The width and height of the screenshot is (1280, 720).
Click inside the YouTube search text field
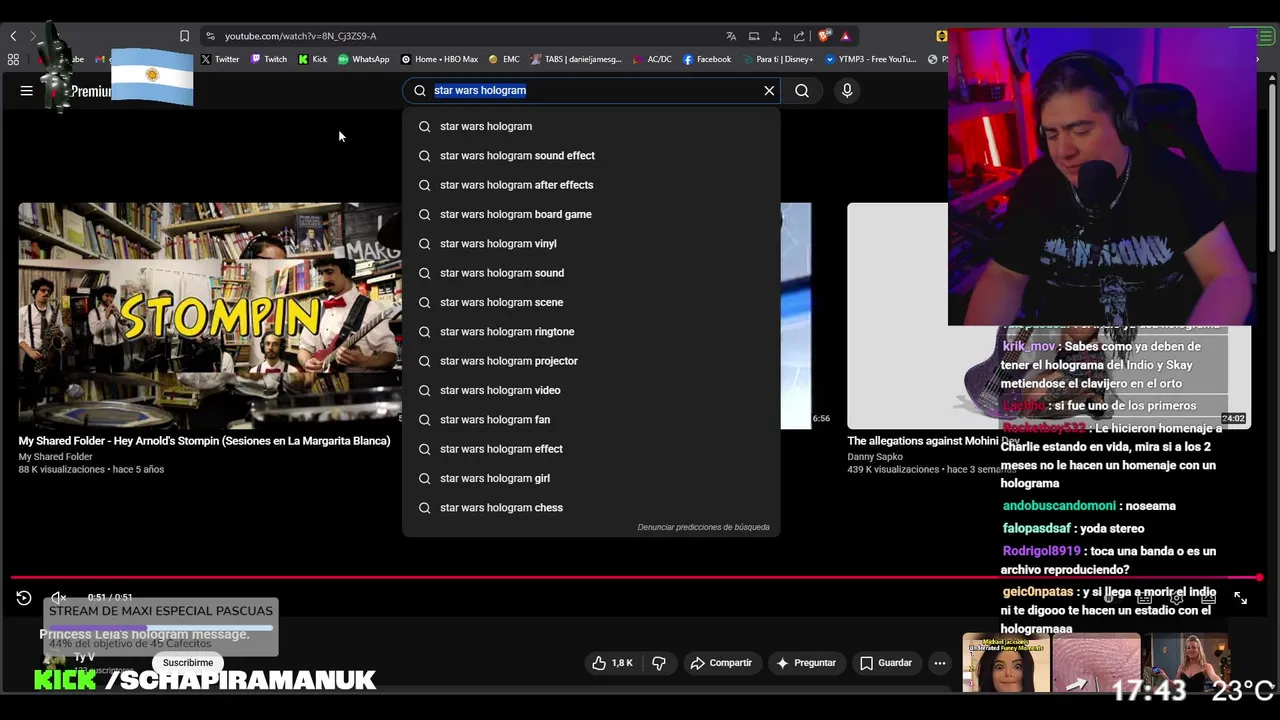[x=595, y=91]
